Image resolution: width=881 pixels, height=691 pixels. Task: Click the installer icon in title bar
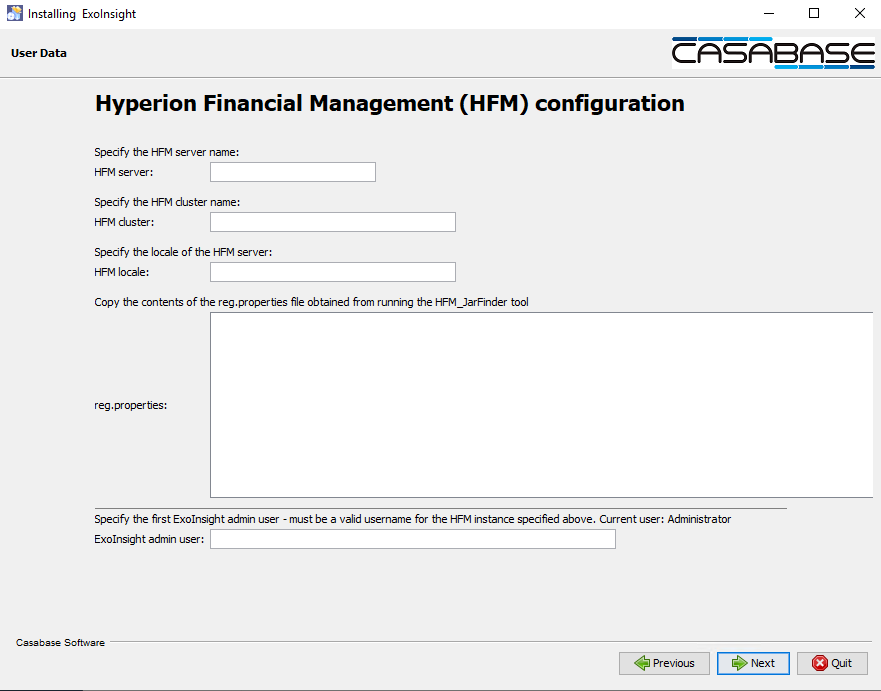point(14,14)
